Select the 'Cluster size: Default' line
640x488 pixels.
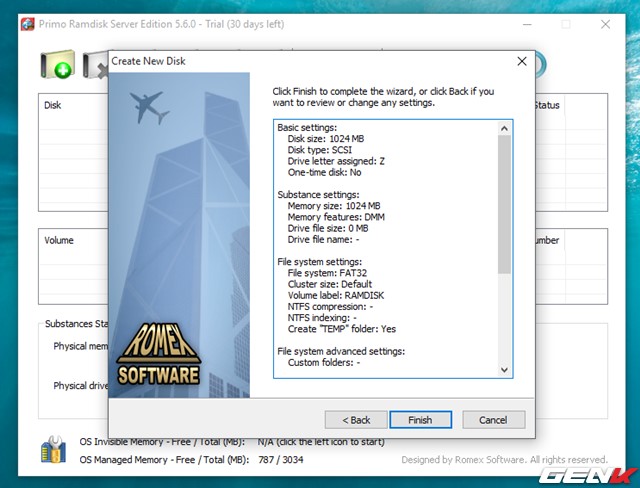tap(330, 284)
